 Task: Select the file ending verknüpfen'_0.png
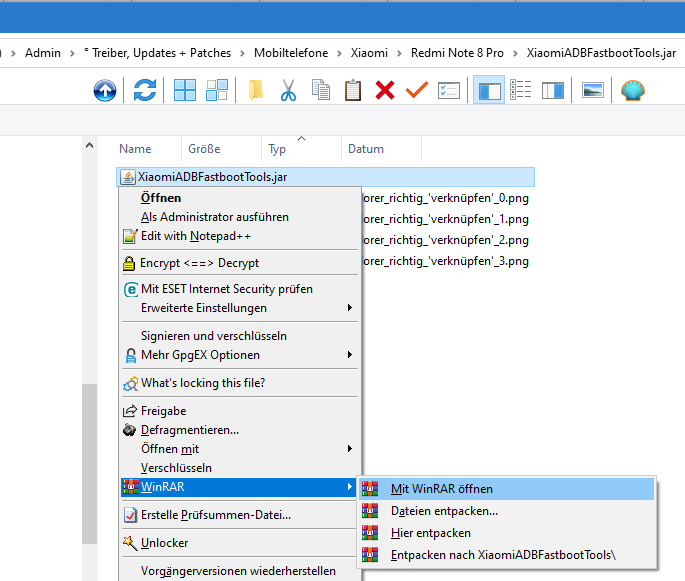[x=446, y=198]
